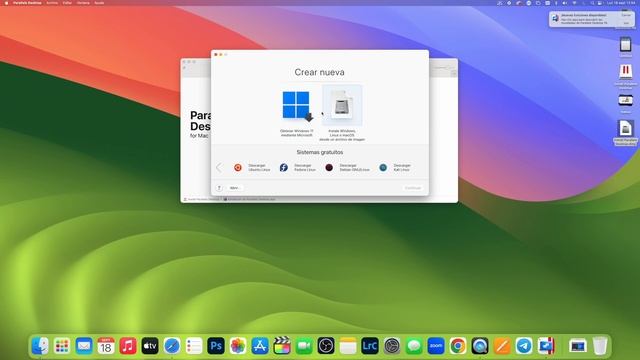Show previous free systems with left arrow
This screenshot has height=360, width=640.
pyautogui.click(x=219, y=167)
